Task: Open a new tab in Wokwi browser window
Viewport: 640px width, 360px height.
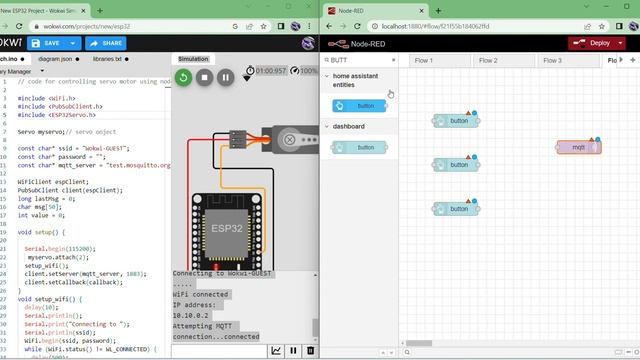Action: tap(100, 11)
